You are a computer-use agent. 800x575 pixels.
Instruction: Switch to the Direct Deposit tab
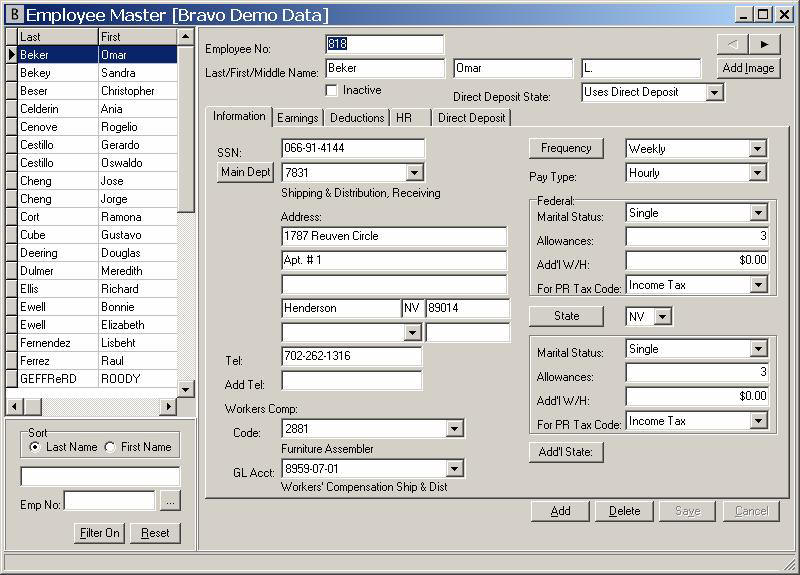(471, 118)
